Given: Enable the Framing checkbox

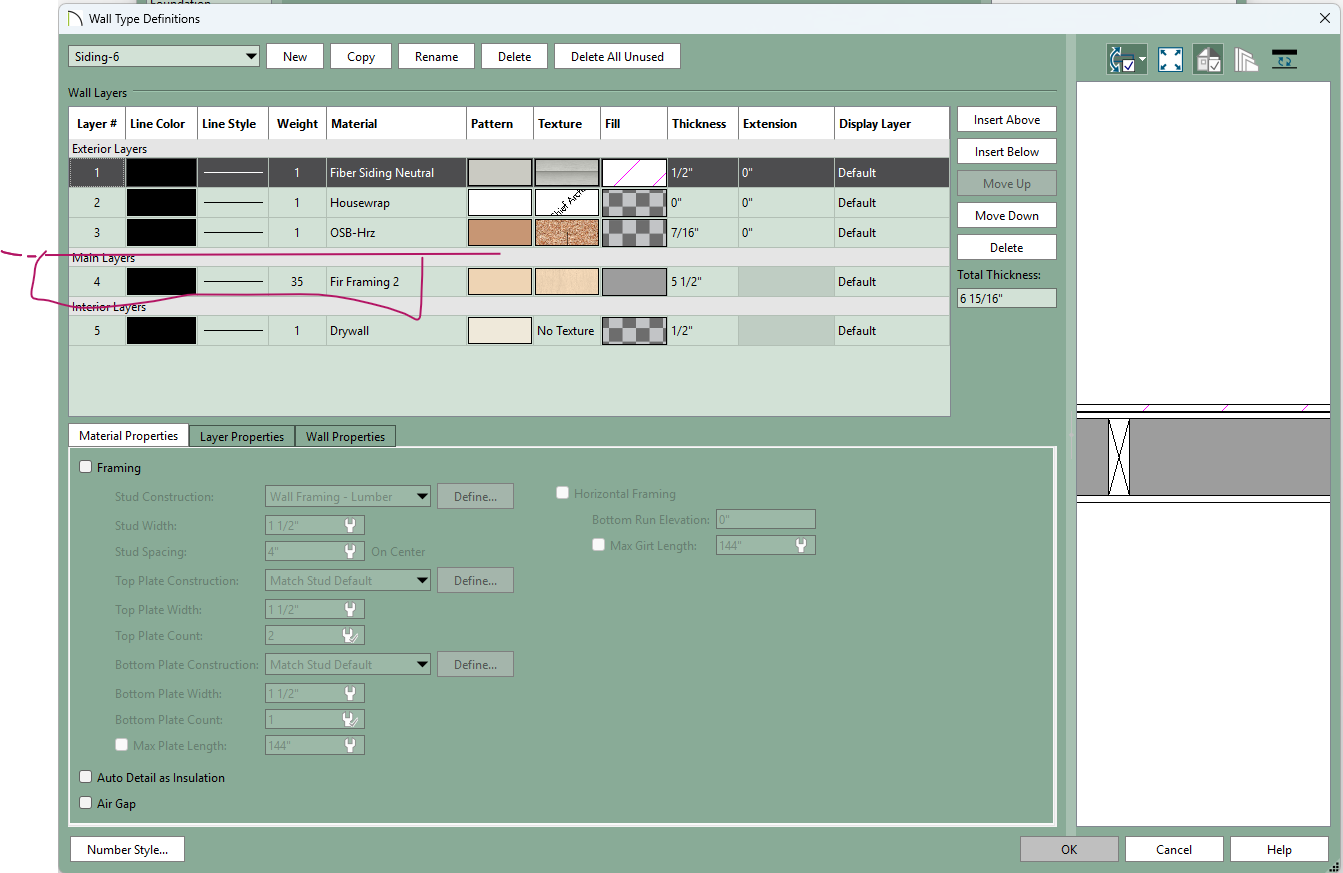Looking at the screenshot, I should click(85, 467).
